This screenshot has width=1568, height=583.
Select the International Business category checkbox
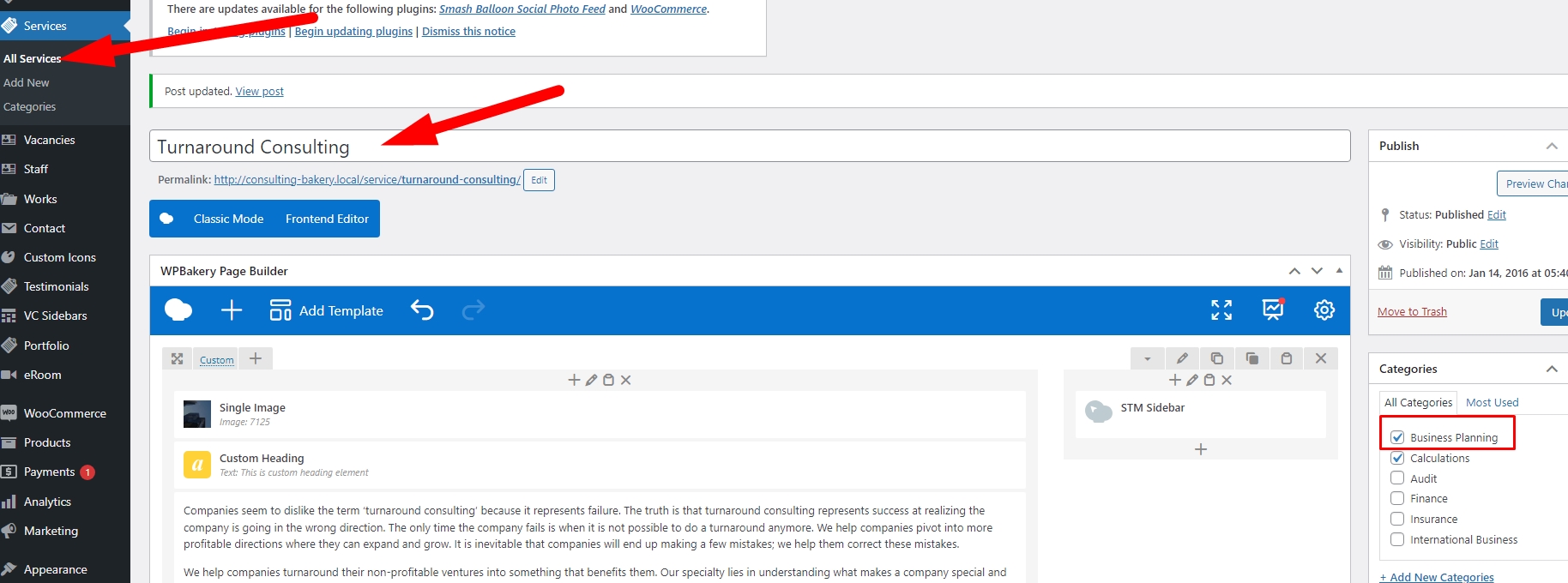(1397, 539)
